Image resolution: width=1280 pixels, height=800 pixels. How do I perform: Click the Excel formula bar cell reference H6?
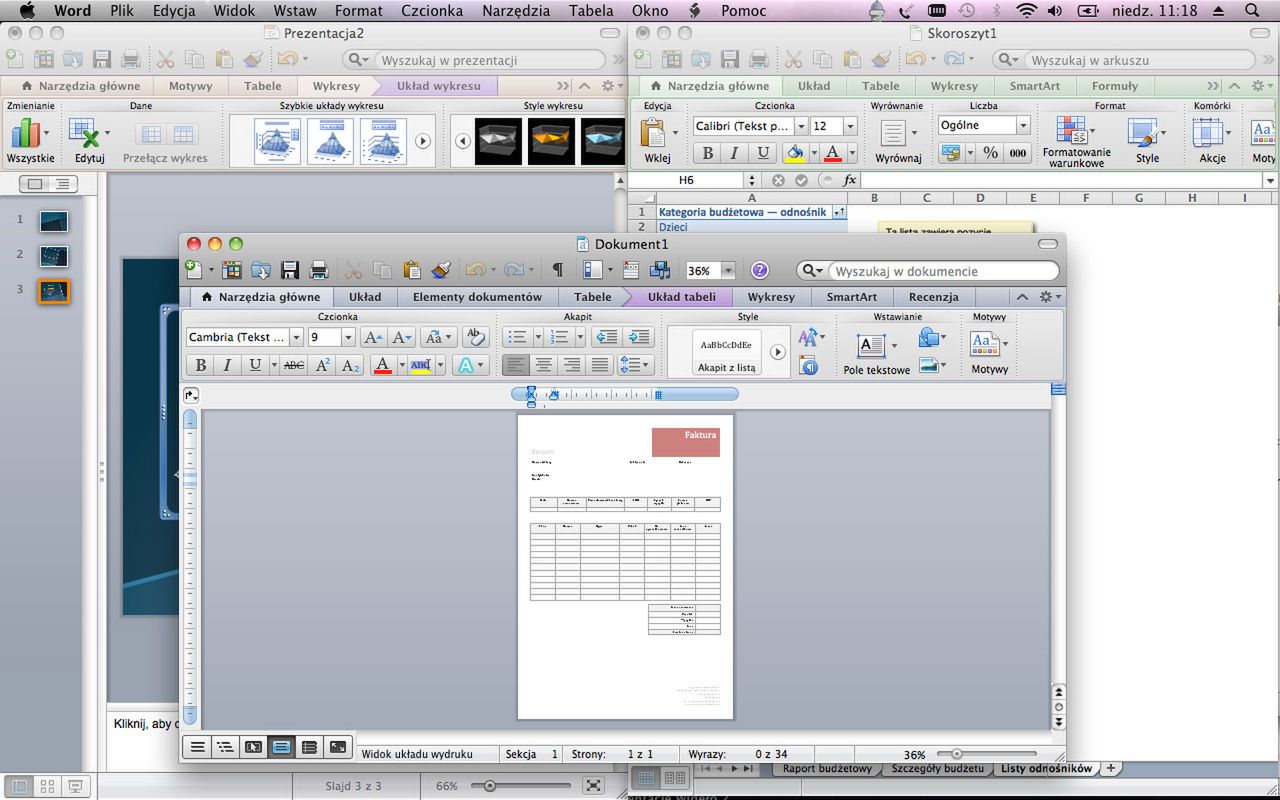coord(686,180)
